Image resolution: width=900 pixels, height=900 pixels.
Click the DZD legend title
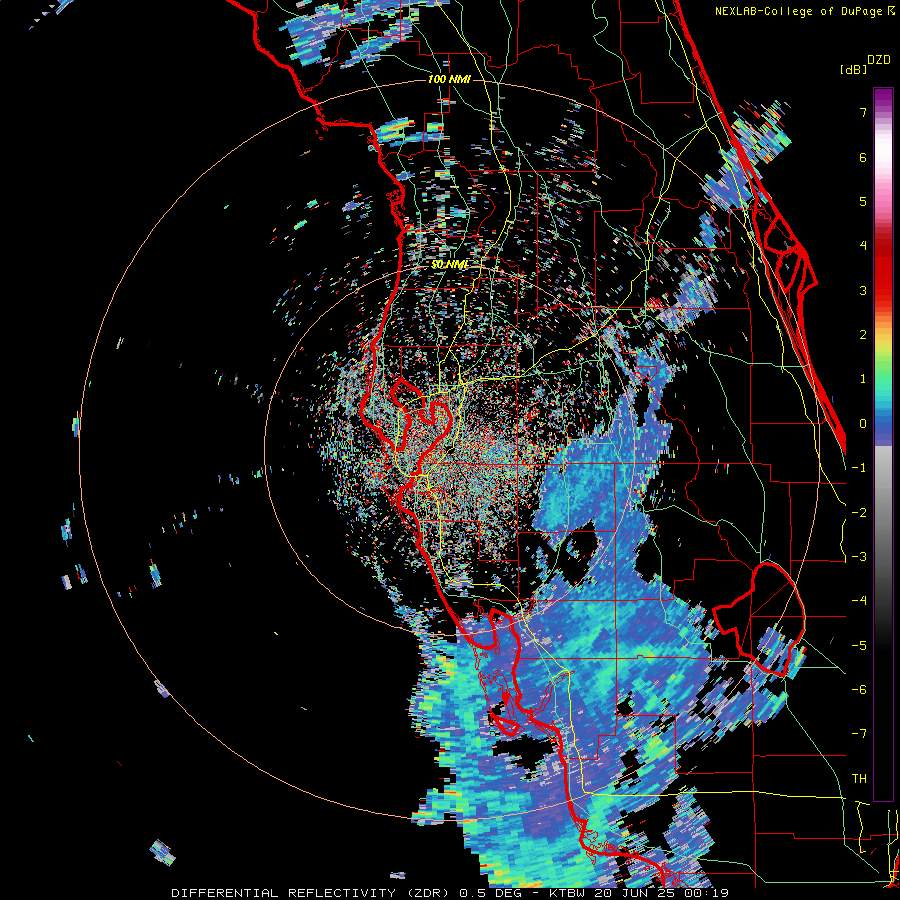[879, 60]
